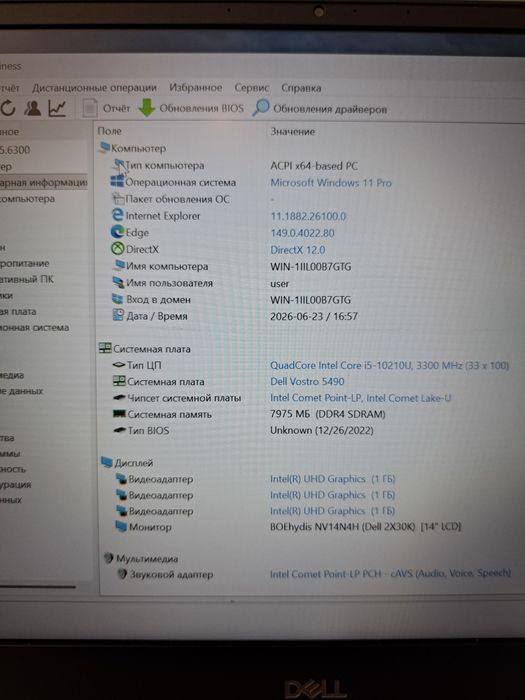This screenshot has height=700, width=525.
Task: Select the ACPI x64-based PC value
Action: coord(314,166)
